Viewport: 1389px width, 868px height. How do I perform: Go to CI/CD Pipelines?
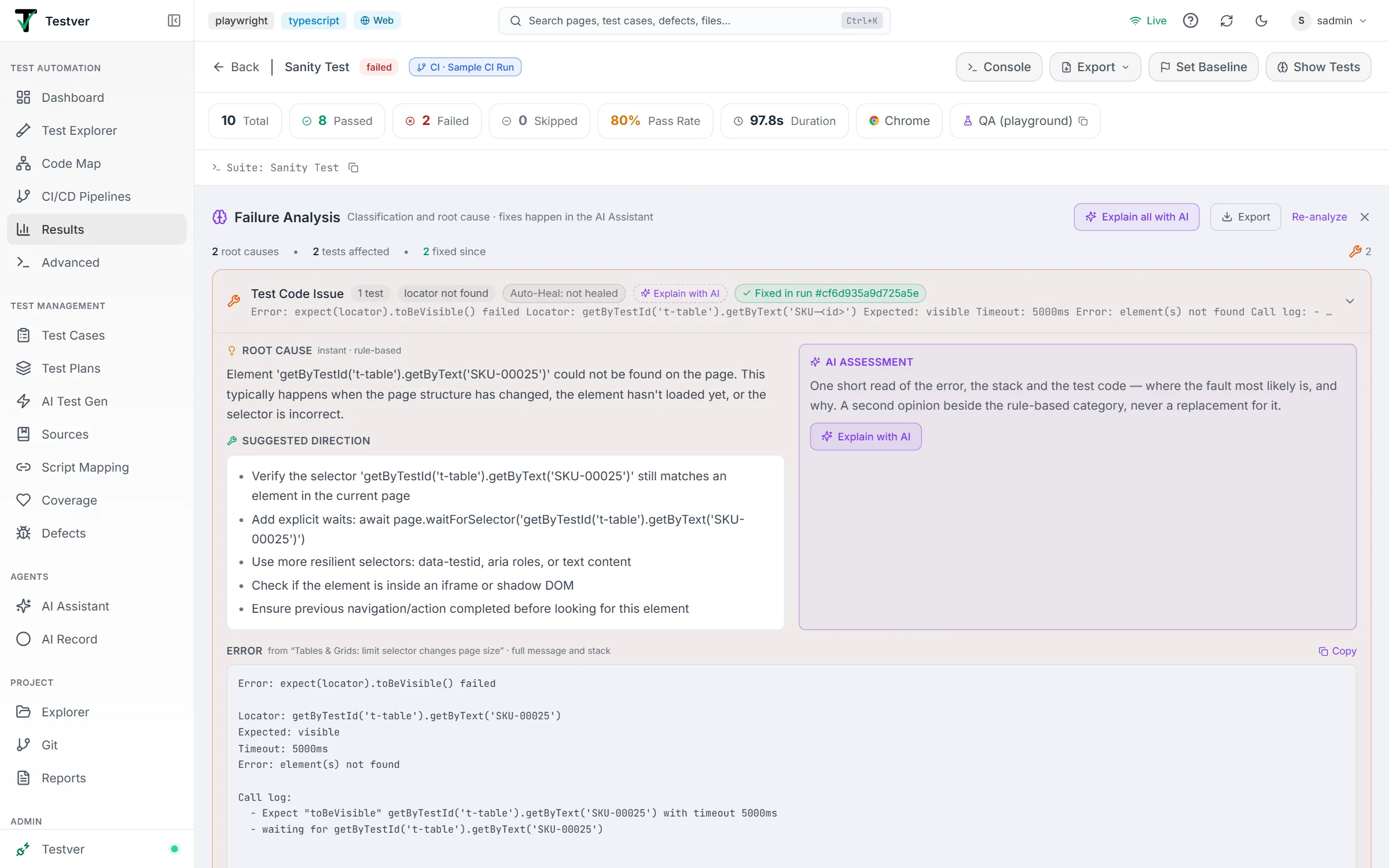97,196
